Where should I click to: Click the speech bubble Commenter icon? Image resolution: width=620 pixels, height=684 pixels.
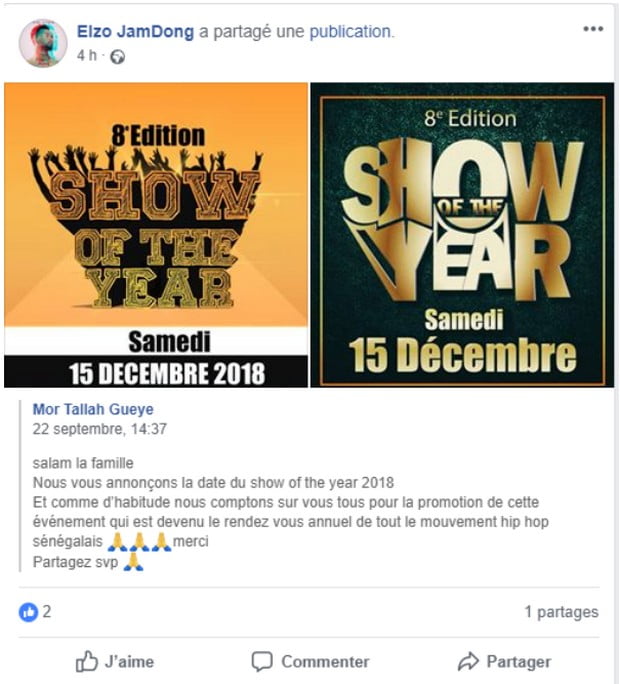tap(262, 661)
